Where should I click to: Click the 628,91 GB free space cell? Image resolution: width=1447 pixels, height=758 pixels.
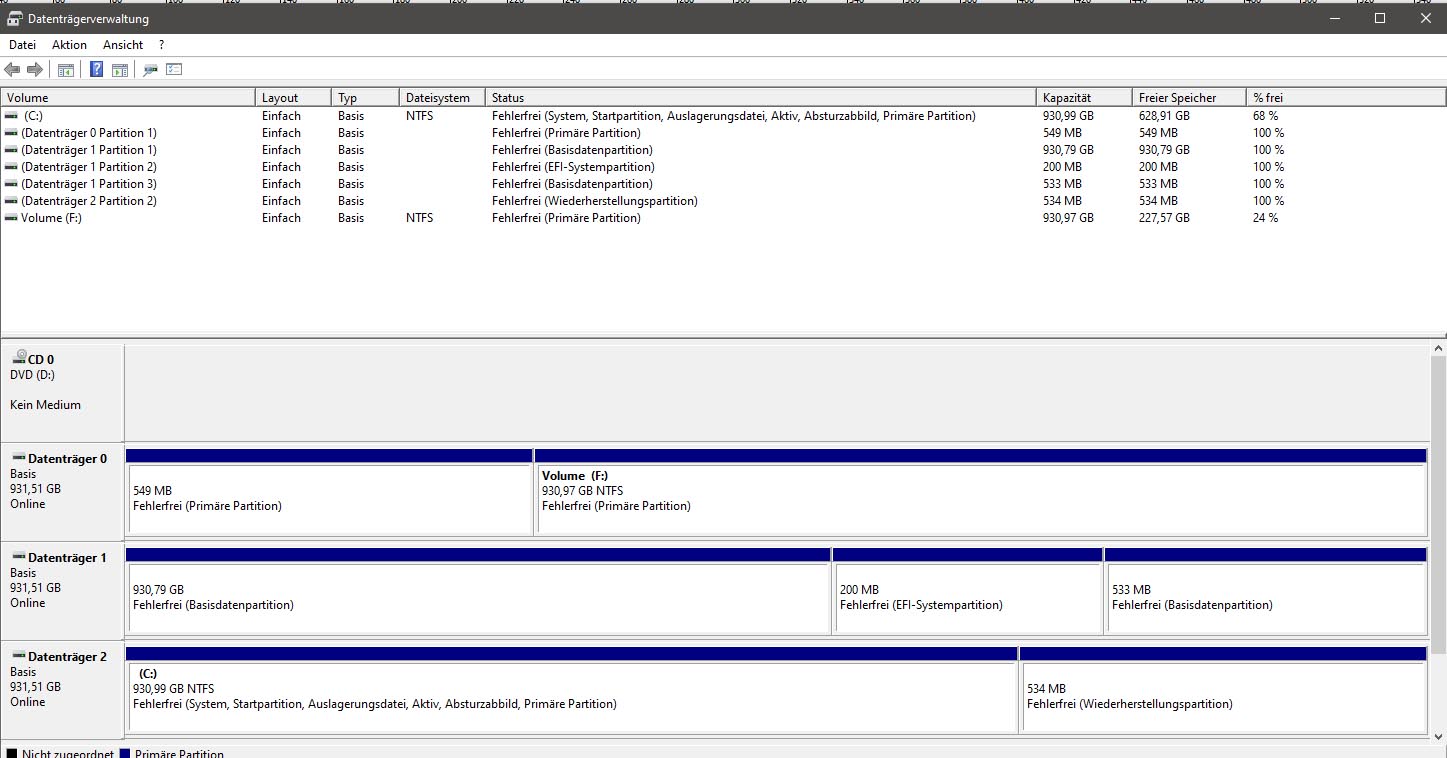point(1164,116)
